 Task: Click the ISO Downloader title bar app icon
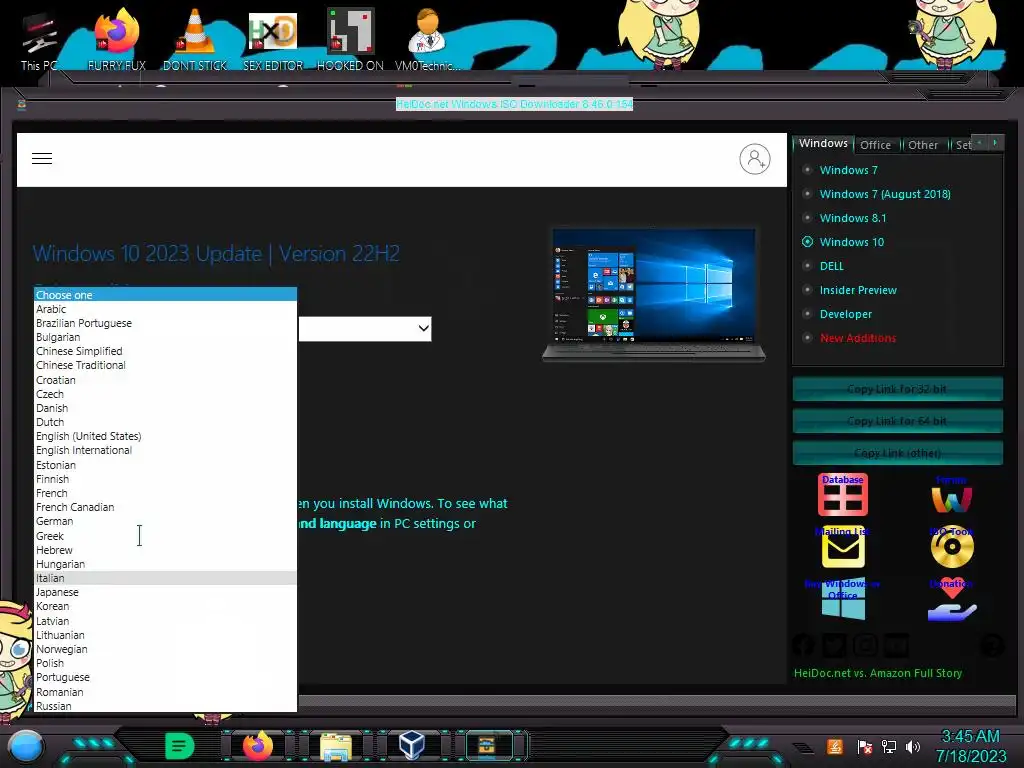[x=22, y=104]
